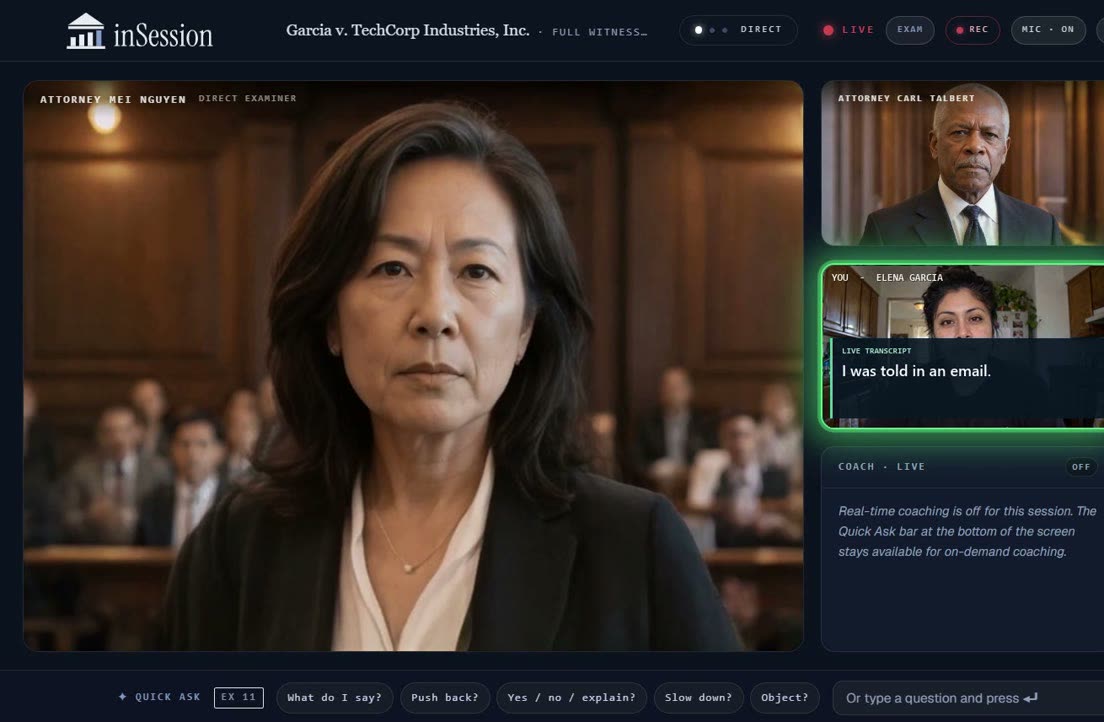This screenshot has width=1104, height=722.
Task: Choose the "Push back?" quick ask chip
Action: click(x=445, y=697)
